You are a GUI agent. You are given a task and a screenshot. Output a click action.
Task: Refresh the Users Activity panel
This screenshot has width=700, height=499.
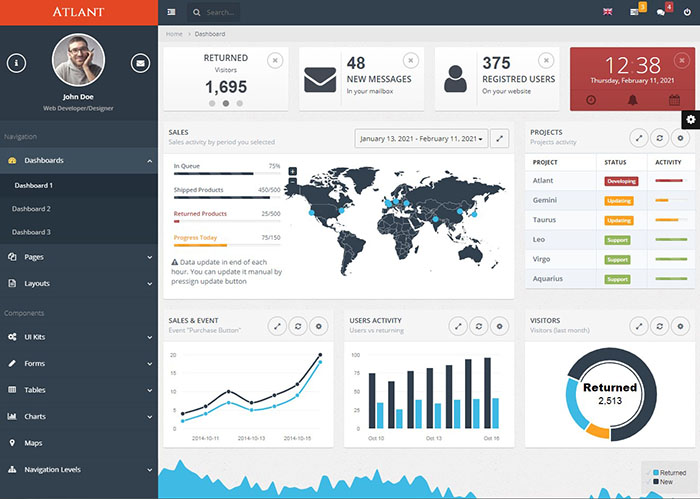pos(479,325)
